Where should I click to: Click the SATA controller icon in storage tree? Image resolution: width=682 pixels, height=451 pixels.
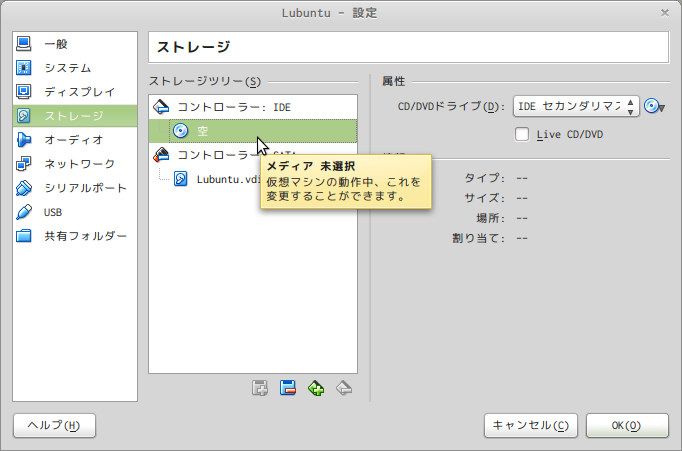(161, 155)
